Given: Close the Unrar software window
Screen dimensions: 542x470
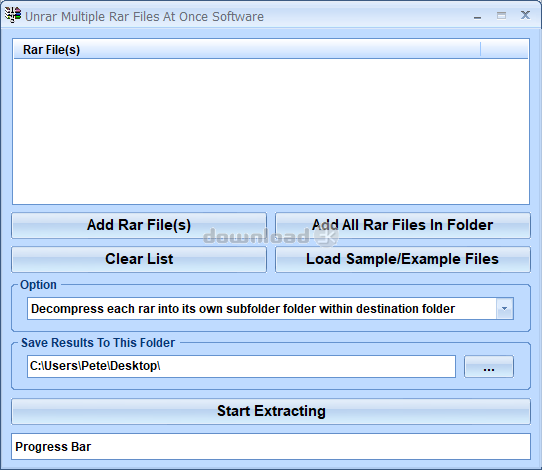Looking at the screenshot, I should pos(525,15).
